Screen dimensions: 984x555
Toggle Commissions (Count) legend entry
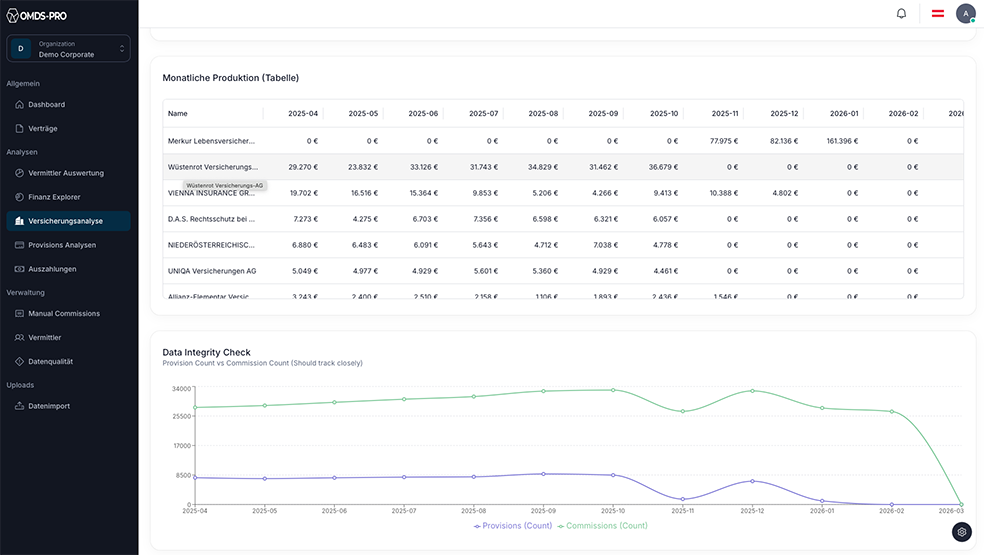(x=602, y=525)
